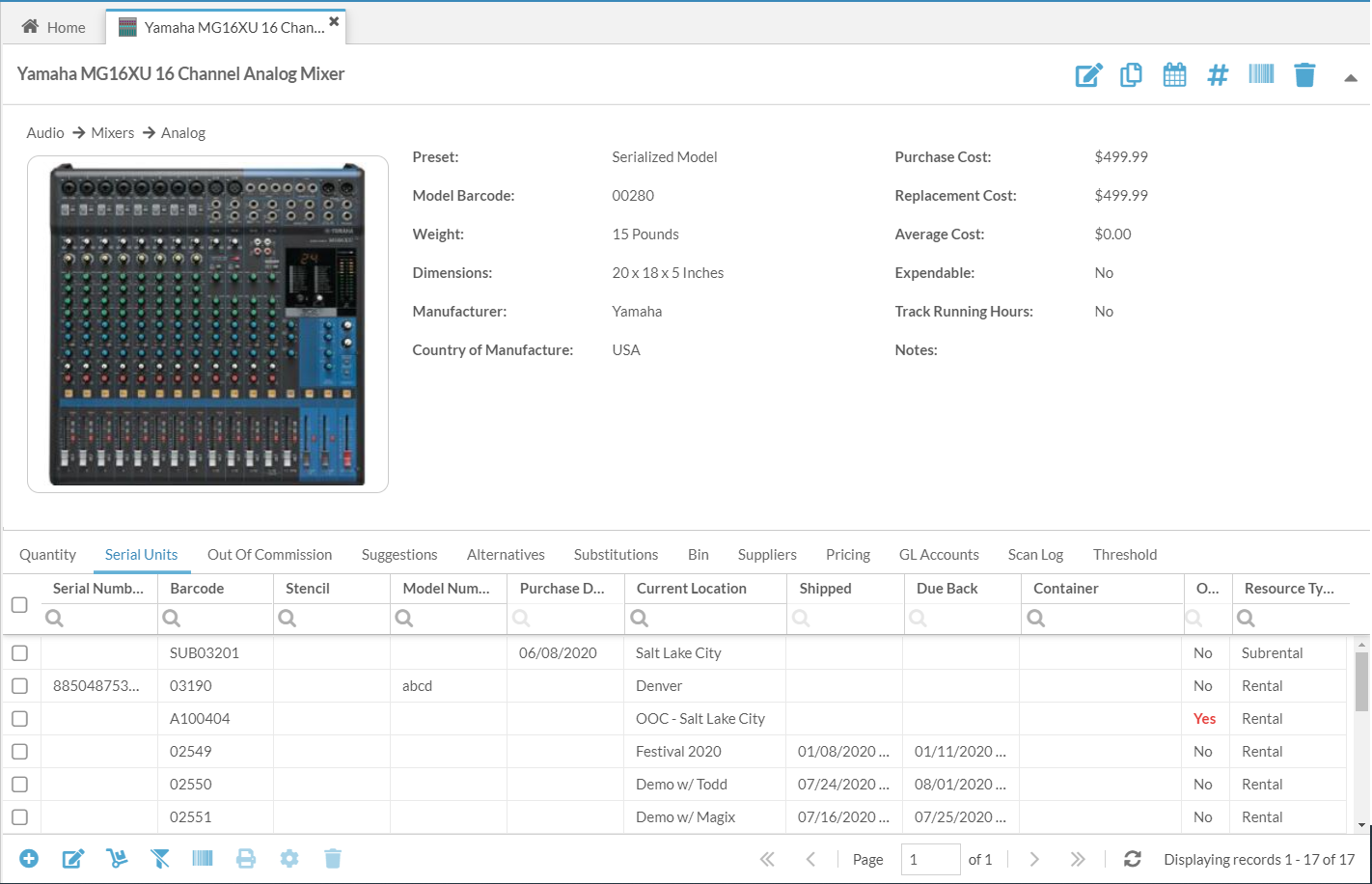Open the Suppliers tab

[x=767, y=555]
